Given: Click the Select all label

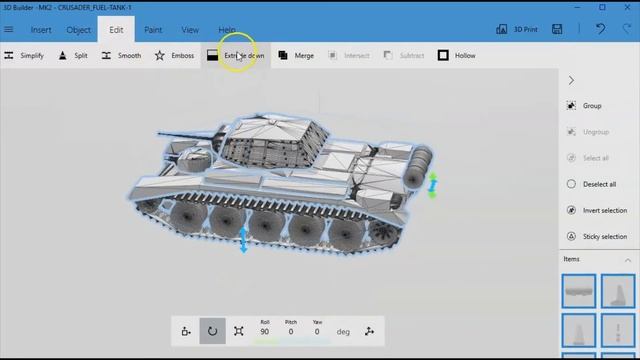Looking at the screenshot, I should 596,158.
